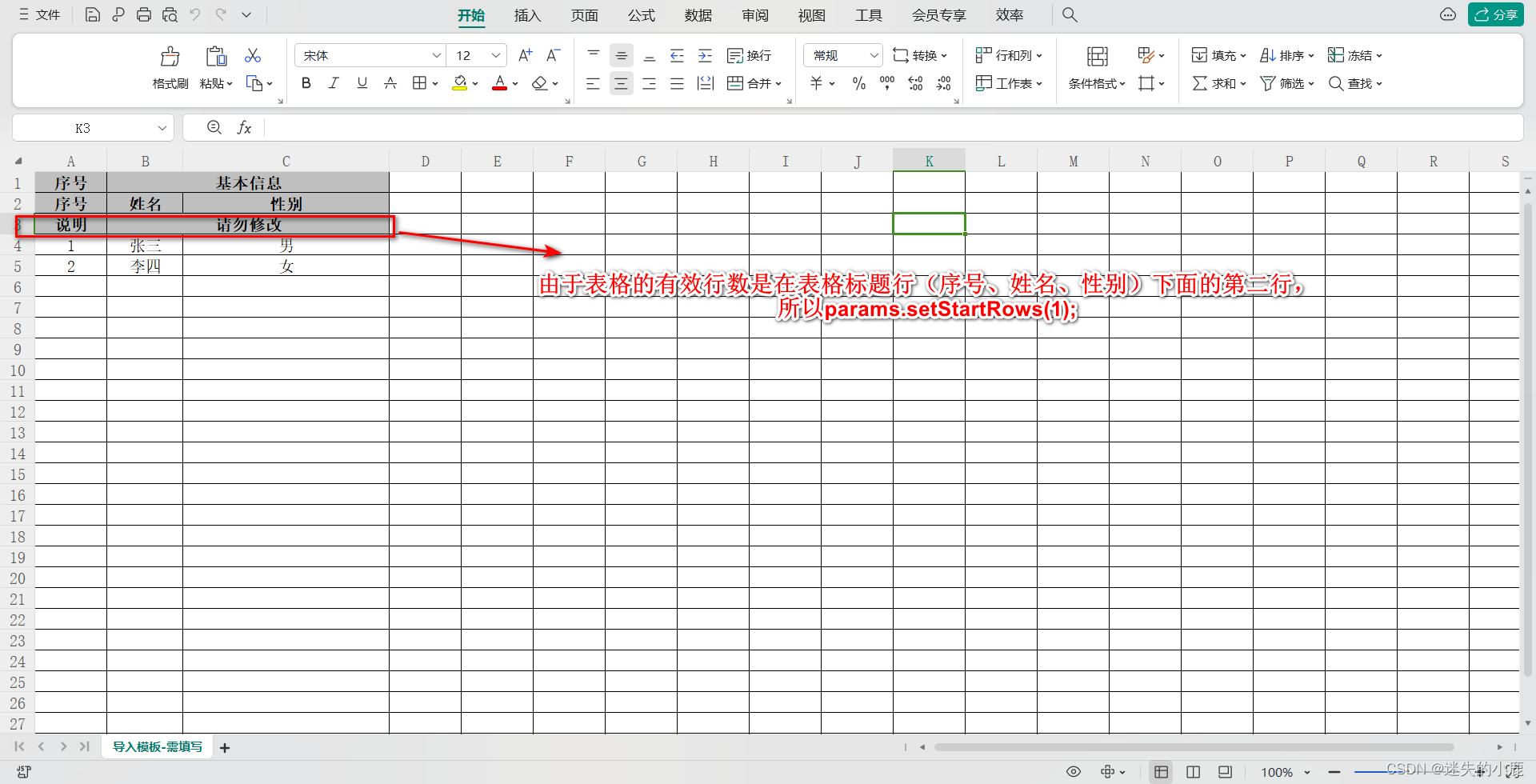Click the horizontal scrollbar at the bottom
The height and width of the screenshot is (784, 1536).
point(1194,747)
